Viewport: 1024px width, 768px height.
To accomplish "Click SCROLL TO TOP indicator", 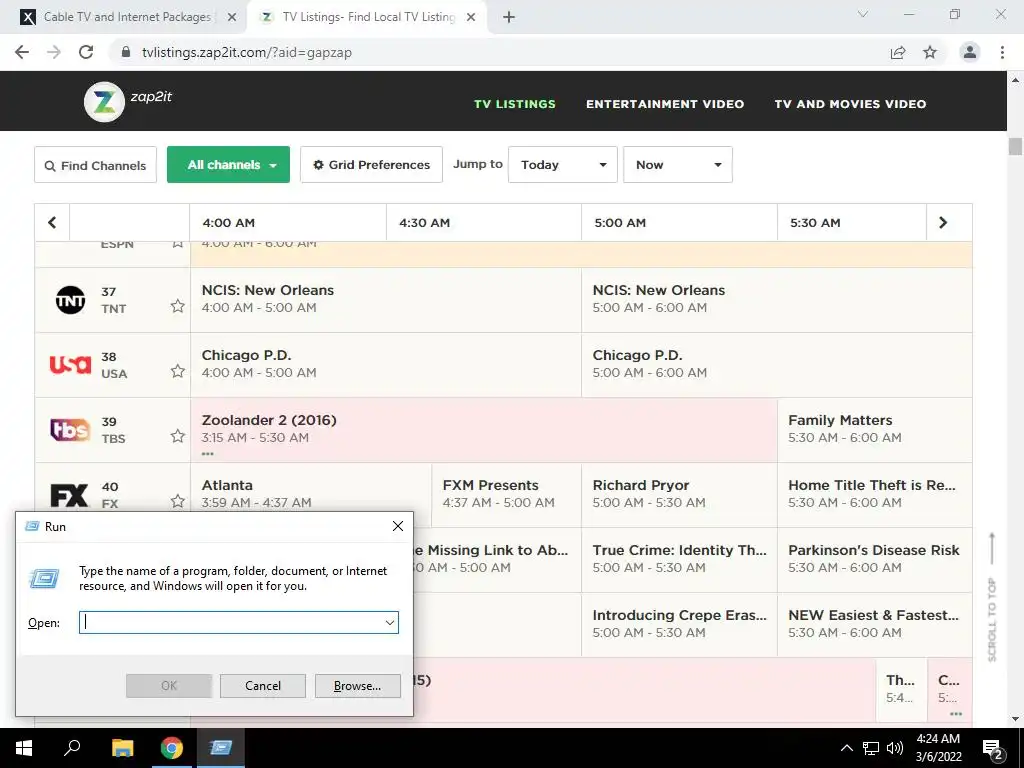I will pos(992,597).
